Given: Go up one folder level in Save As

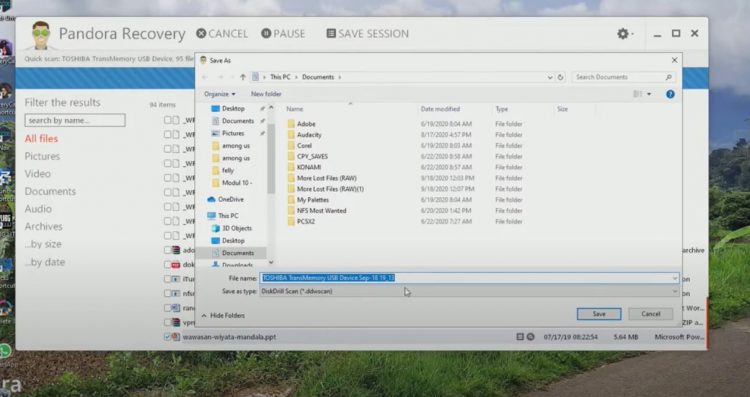Looking at the screenshot, I should (x=243, y=77).
